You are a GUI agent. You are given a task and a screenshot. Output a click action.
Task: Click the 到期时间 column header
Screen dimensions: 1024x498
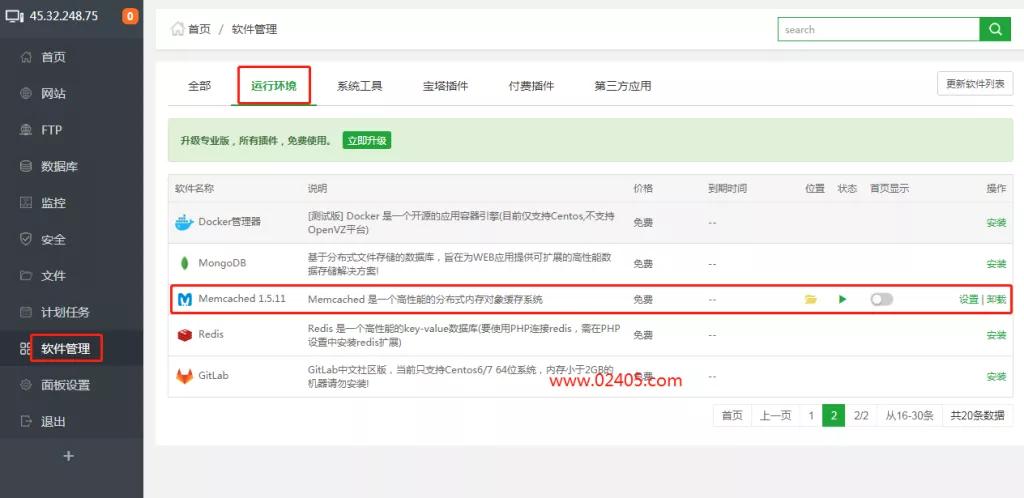click(x=727, y=189)
